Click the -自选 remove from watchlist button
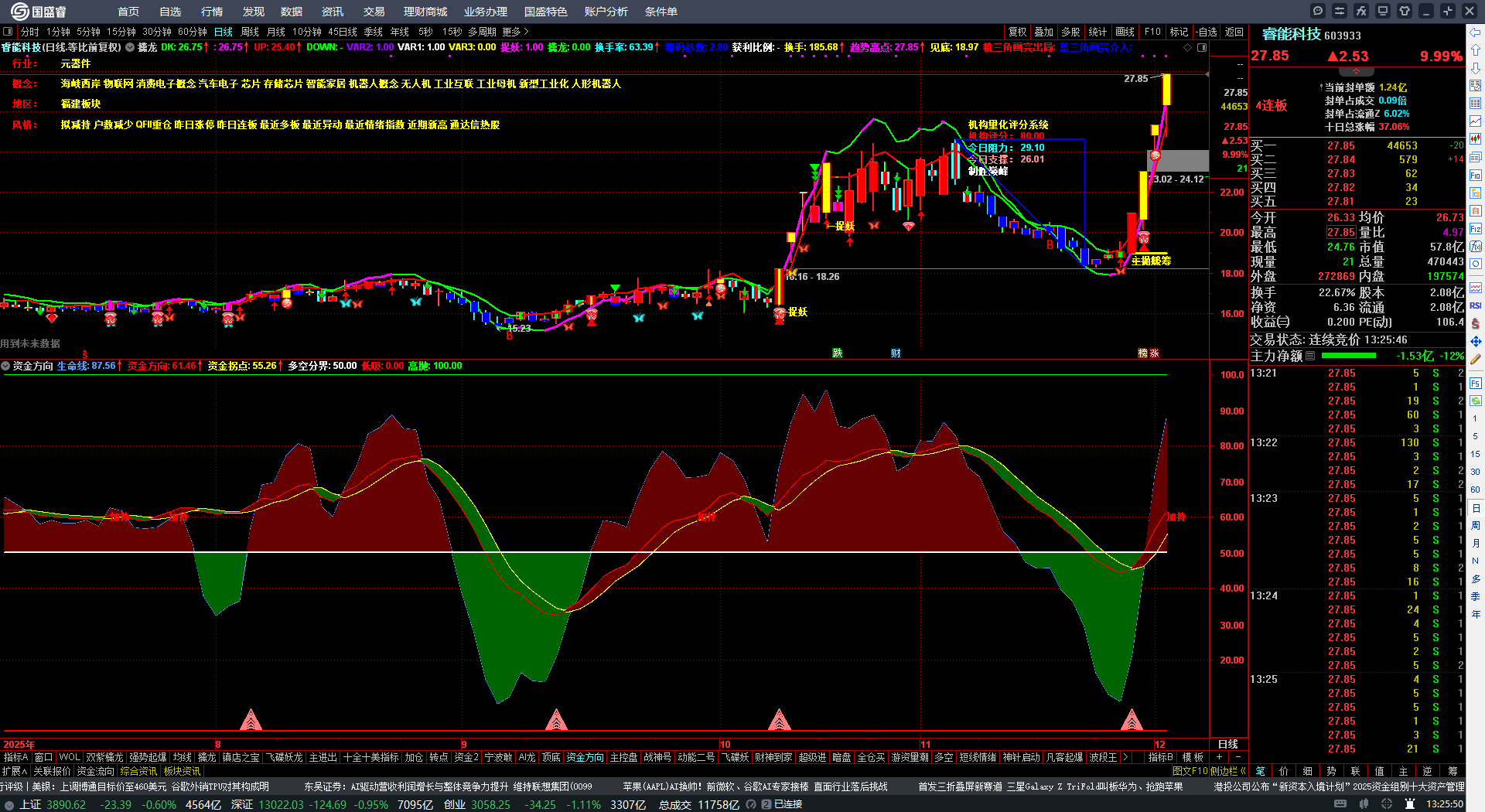Viewport: 1485px width, 812px height. (x=1207, y=32)
